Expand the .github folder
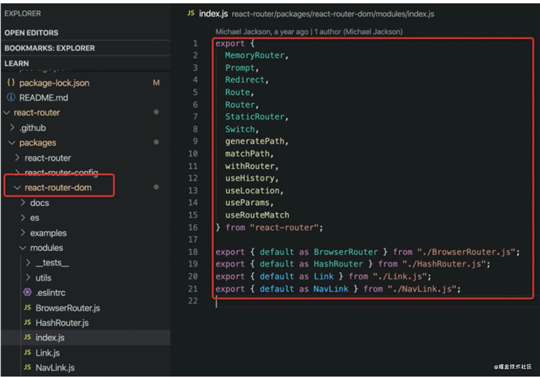 coord(12,127)
